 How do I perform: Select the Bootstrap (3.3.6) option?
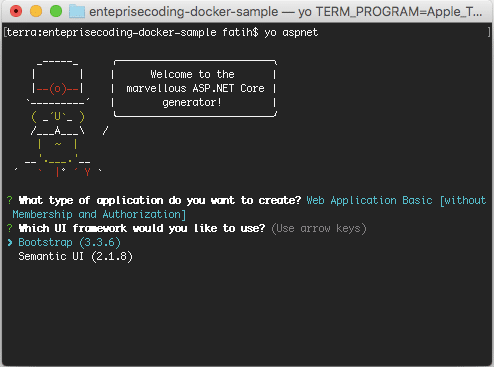(69, 242)
